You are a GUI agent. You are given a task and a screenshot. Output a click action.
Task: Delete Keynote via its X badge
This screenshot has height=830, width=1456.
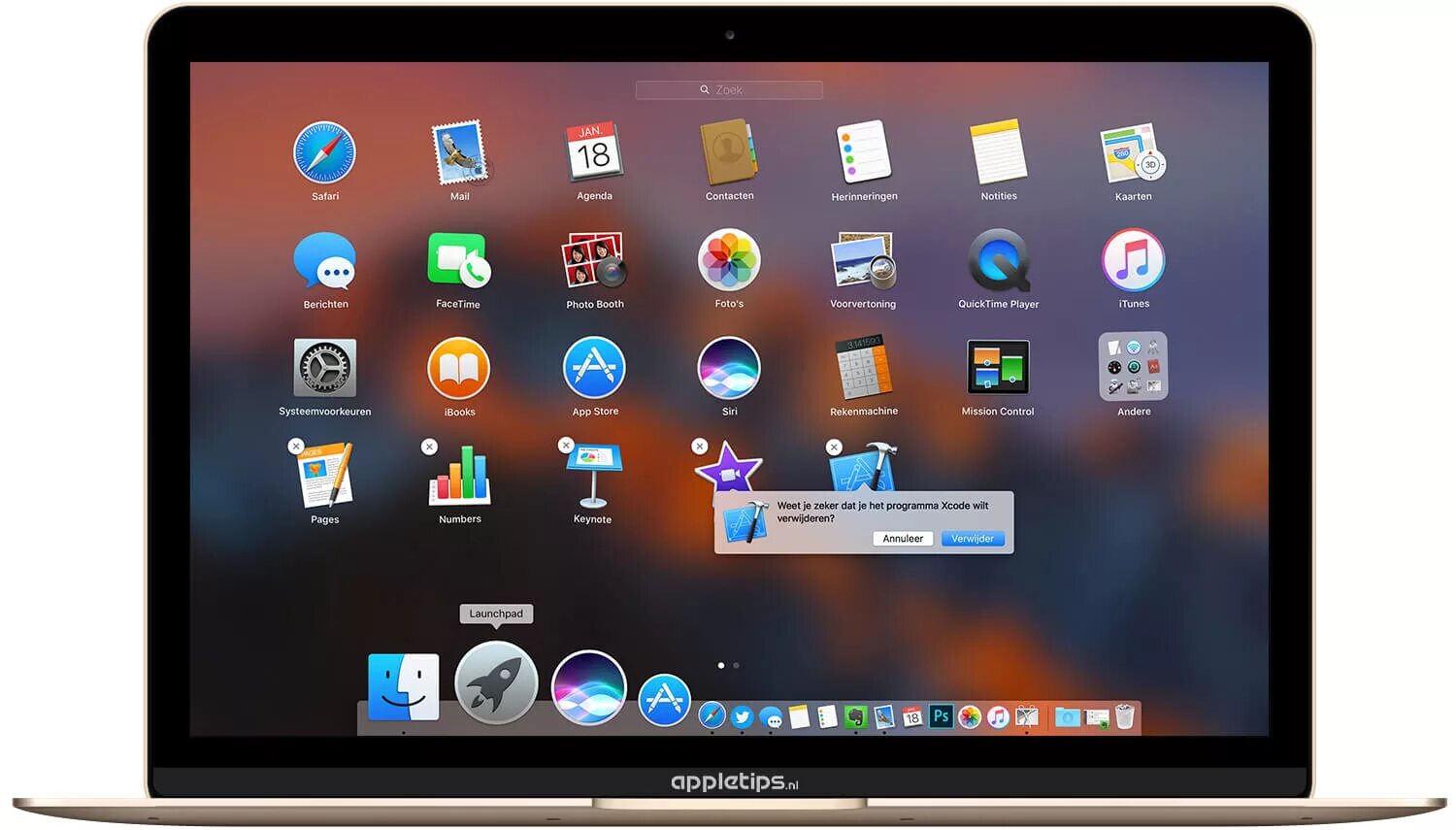(x=566, y=446)
